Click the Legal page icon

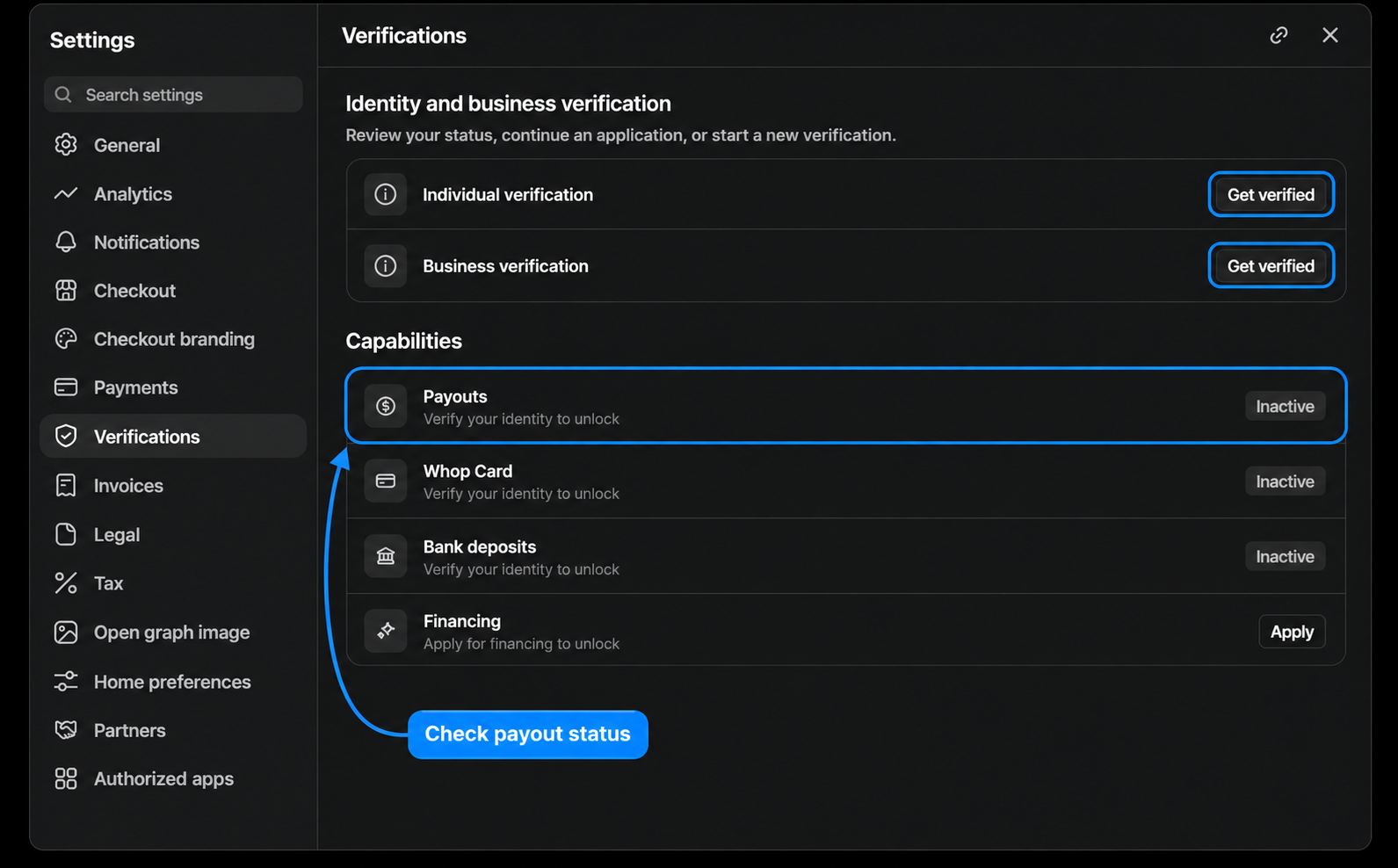[x=66, y=534]
